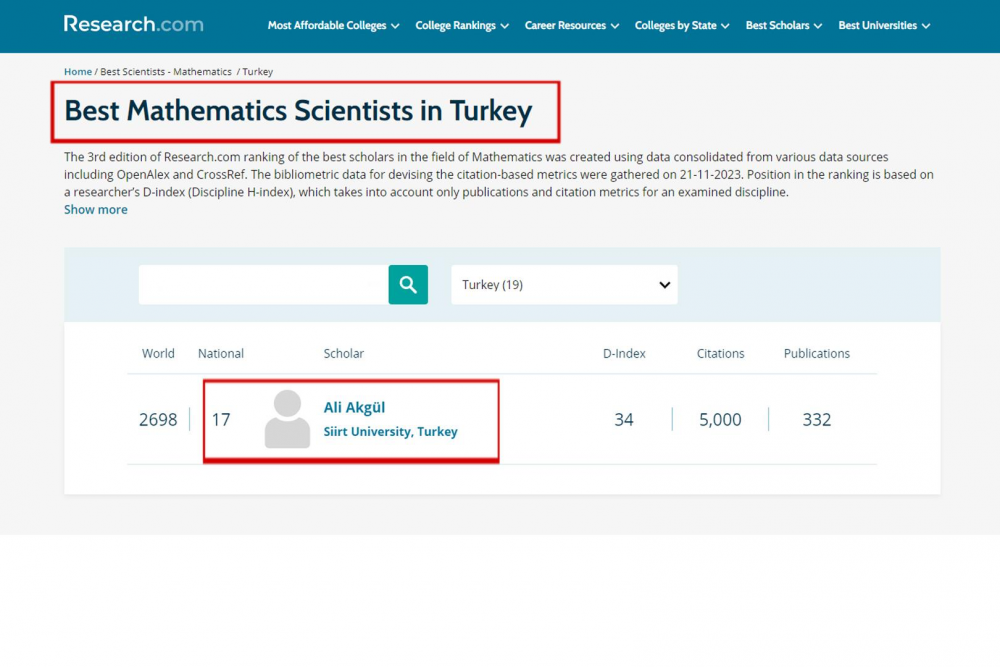Click the green search magnifier button
Screen dimensions: 1000x667
click(x=408, y=285)
